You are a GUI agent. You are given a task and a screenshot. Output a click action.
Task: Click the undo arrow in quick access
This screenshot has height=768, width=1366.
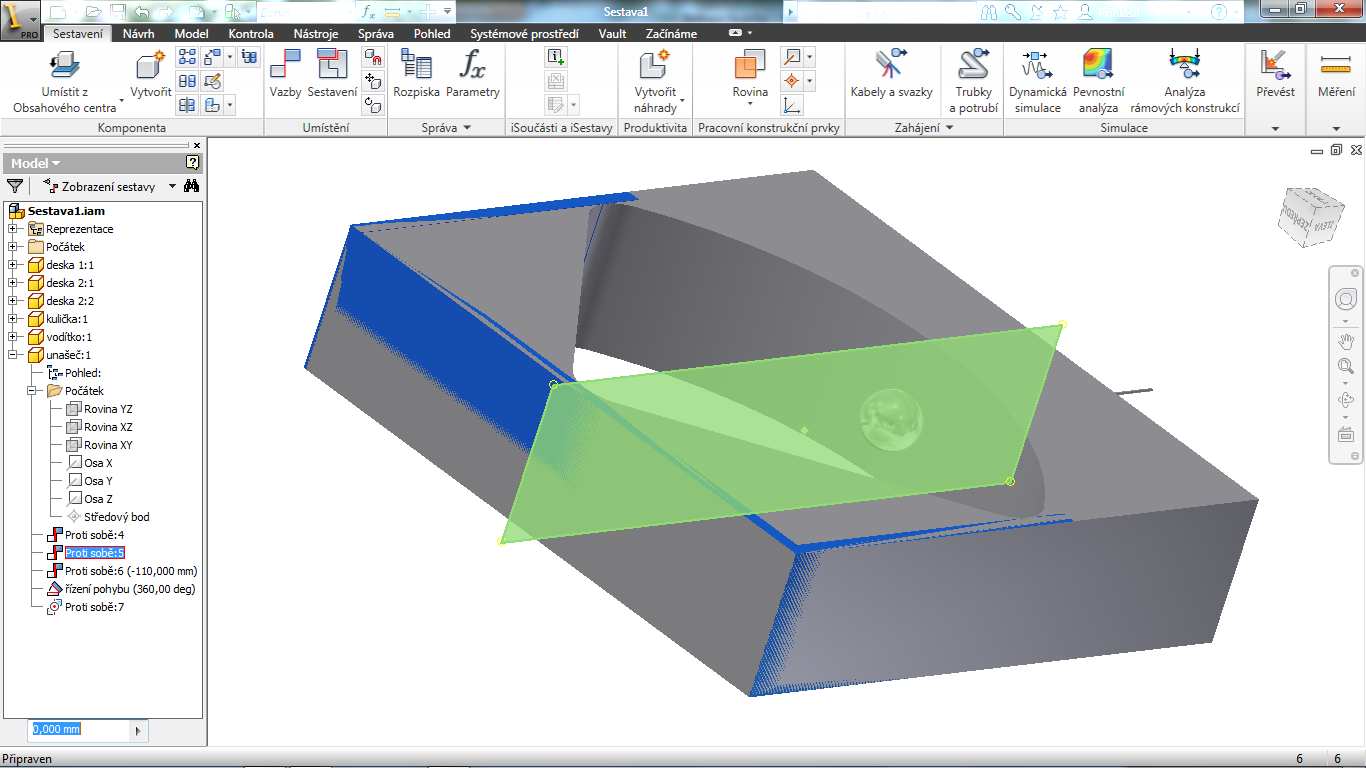pyautogui.click(x=141, y=12)
